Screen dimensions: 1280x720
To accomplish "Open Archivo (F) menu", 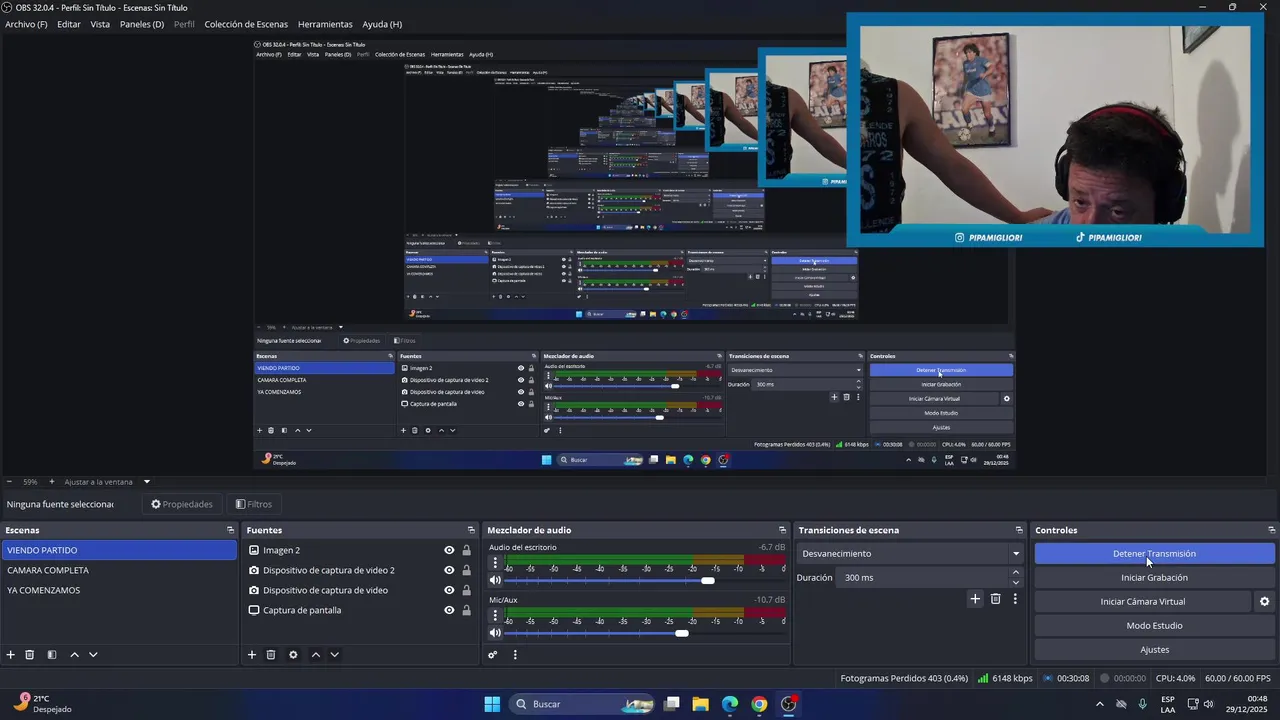I will coord(26,24).
